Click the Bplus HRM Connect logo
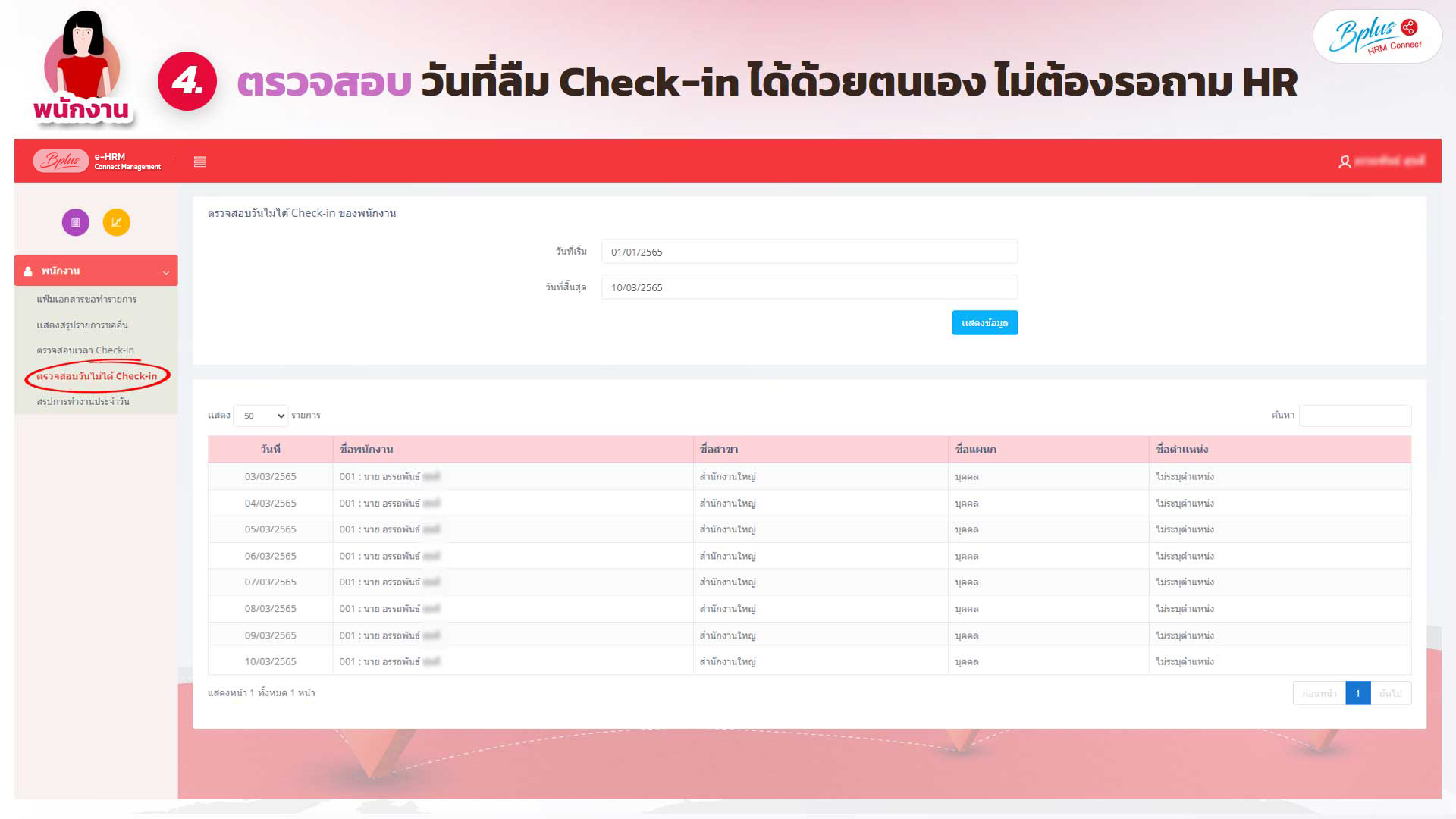The height and width of the screenshot is (819, 1456). click(x=1377, y=36)
